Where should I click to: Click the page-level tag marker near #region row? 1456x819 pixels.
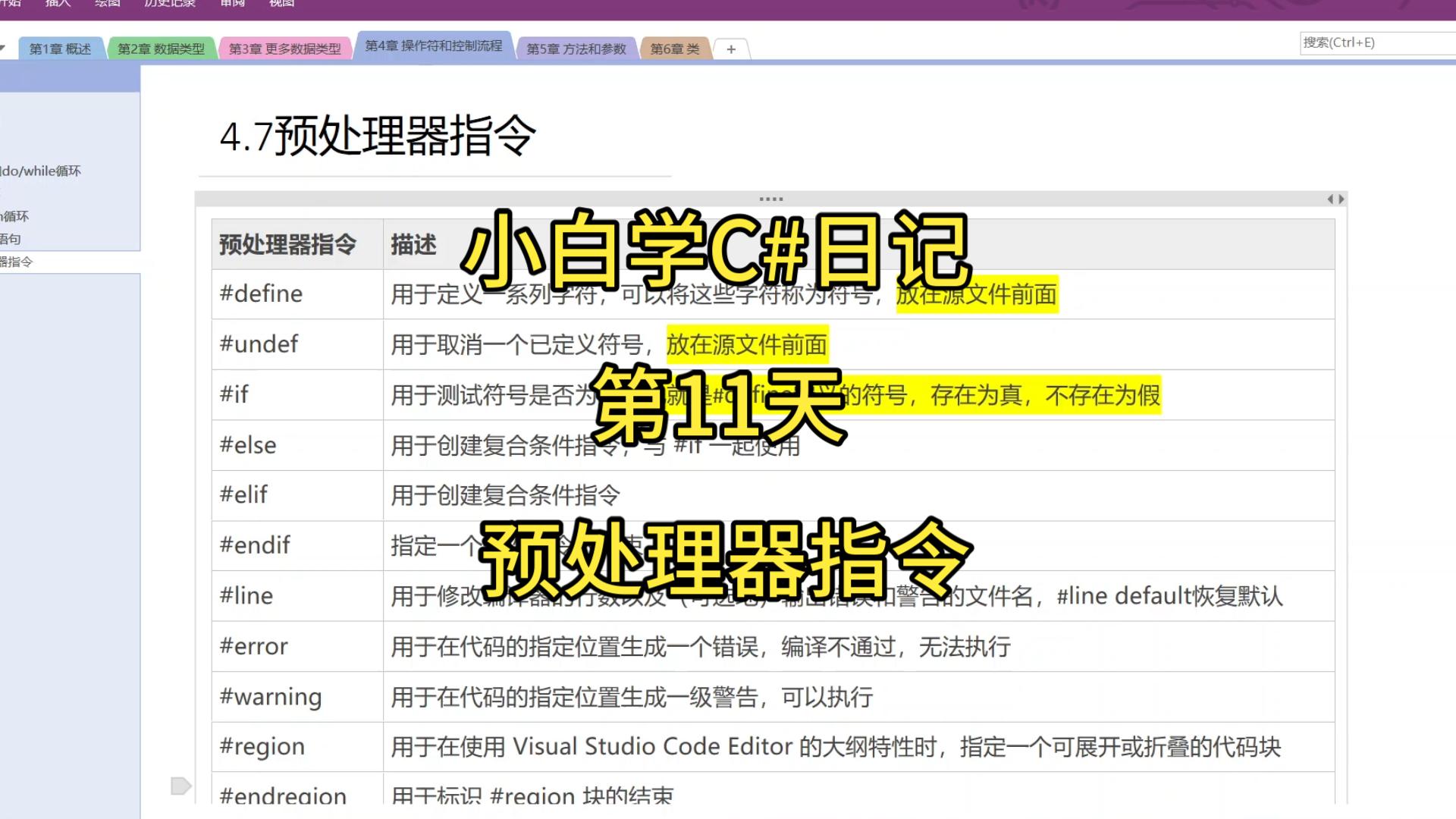pyautogui.click(x=180, y=786)
